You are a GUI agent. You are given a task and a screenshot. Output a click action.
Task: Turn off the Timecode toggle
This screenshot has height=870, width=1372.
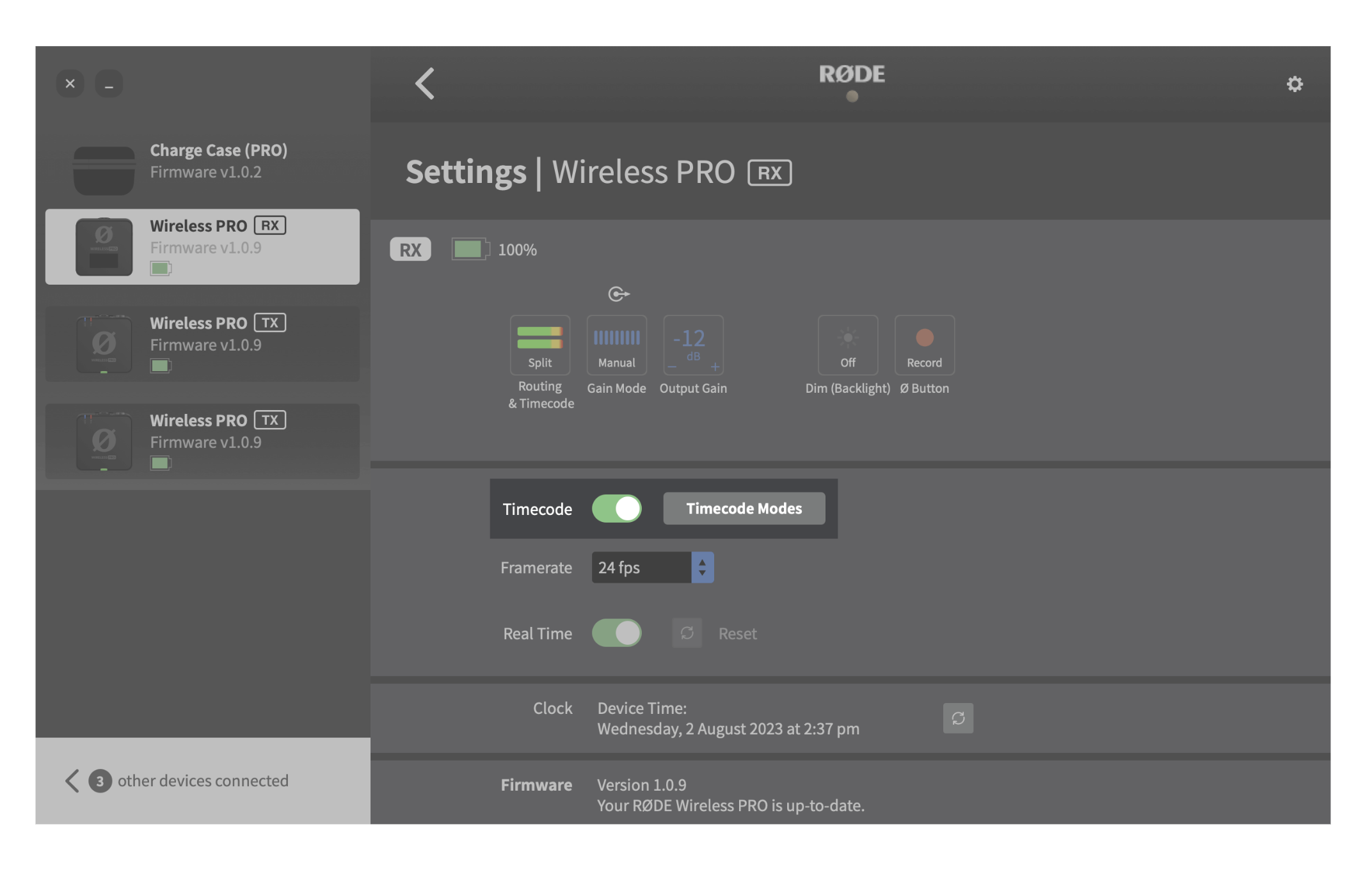[616, 509]
